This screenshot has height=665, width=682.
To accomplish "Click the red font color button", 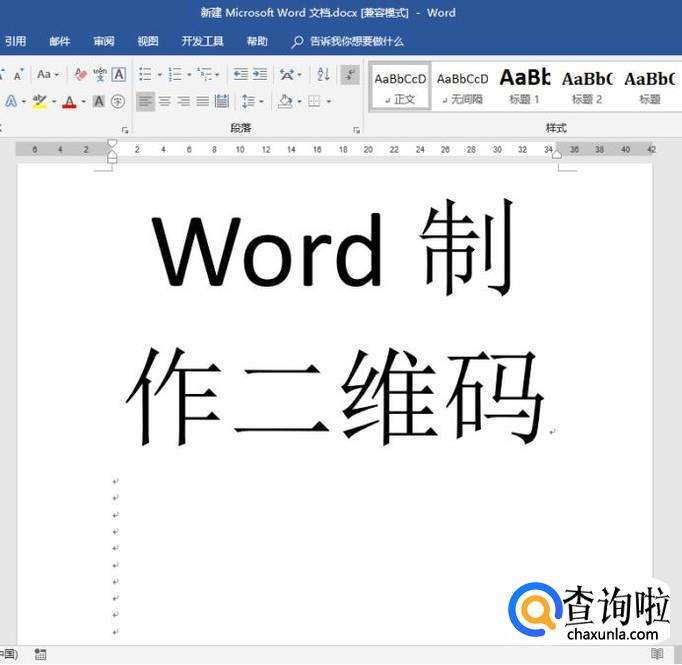I will (x=68, y=101).
